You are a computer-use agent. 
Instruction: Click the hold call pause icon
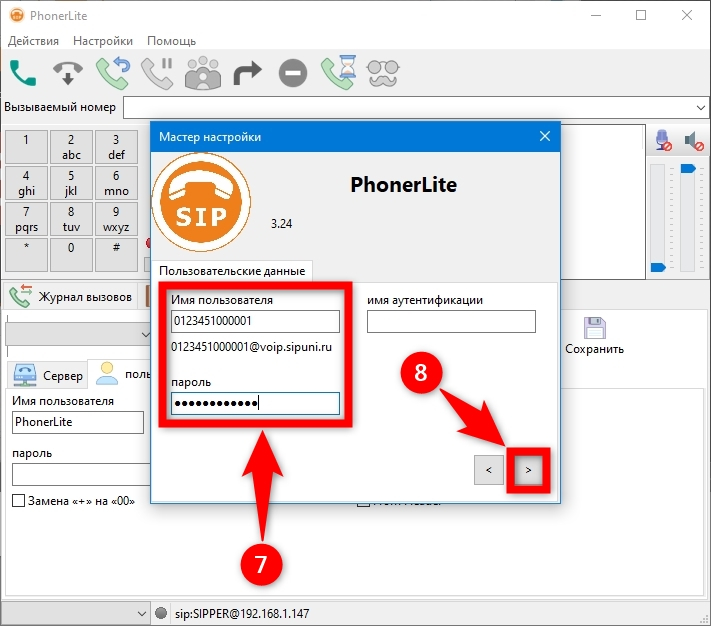157,73
